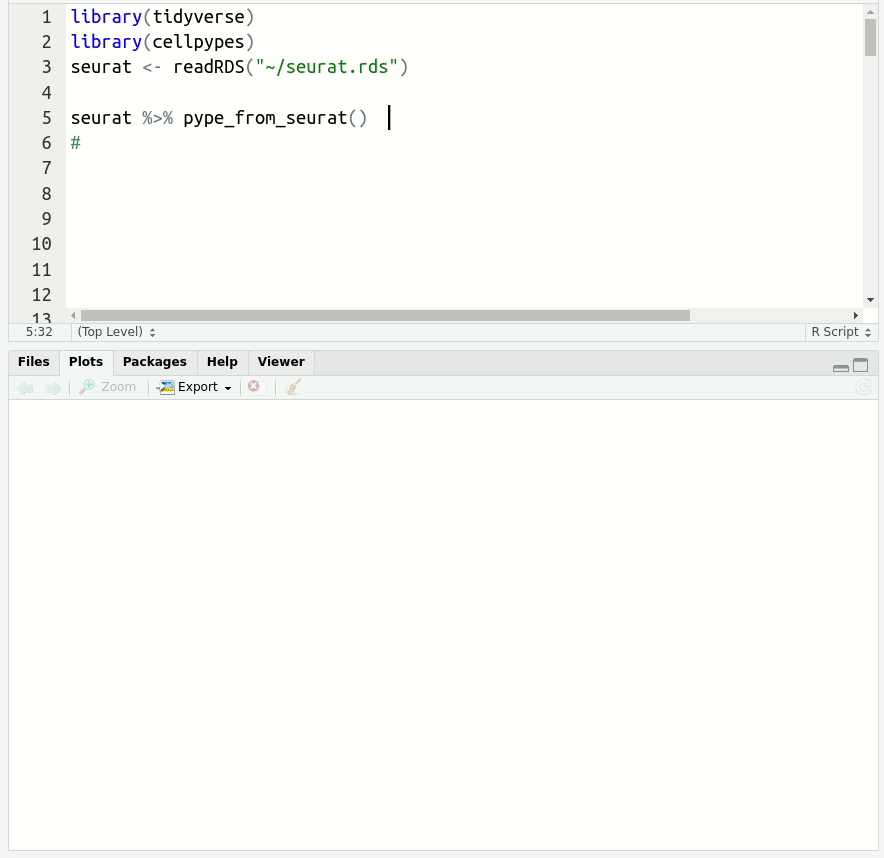Select the Plots tab
The width and height of the screenshot is (884, 858).
[x=86, y=362]
